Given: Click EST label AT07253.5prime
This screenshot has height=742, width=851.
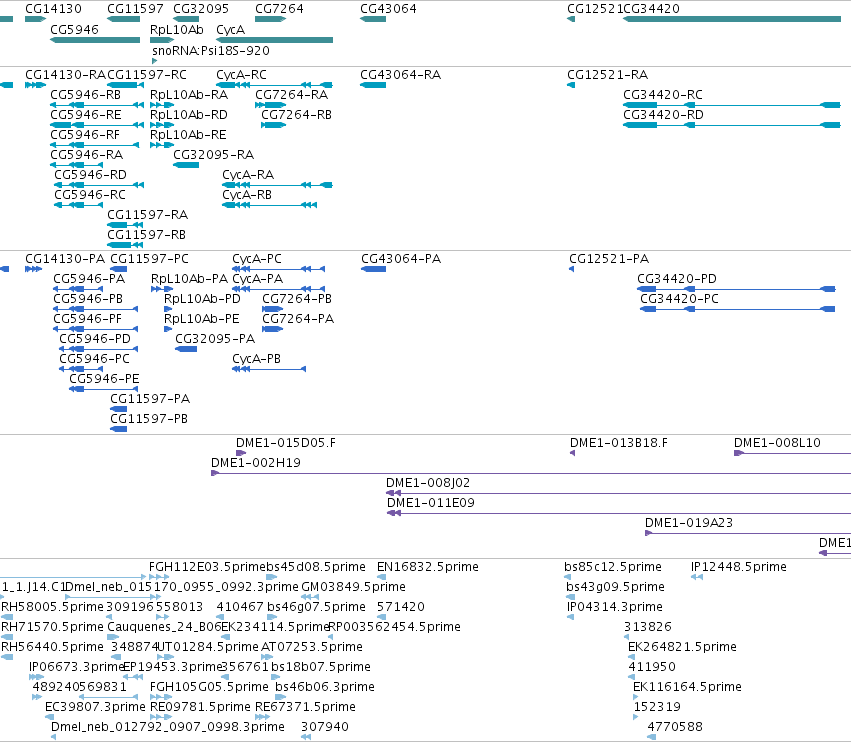Looking at the screenshot, I should tap(312, 647).
